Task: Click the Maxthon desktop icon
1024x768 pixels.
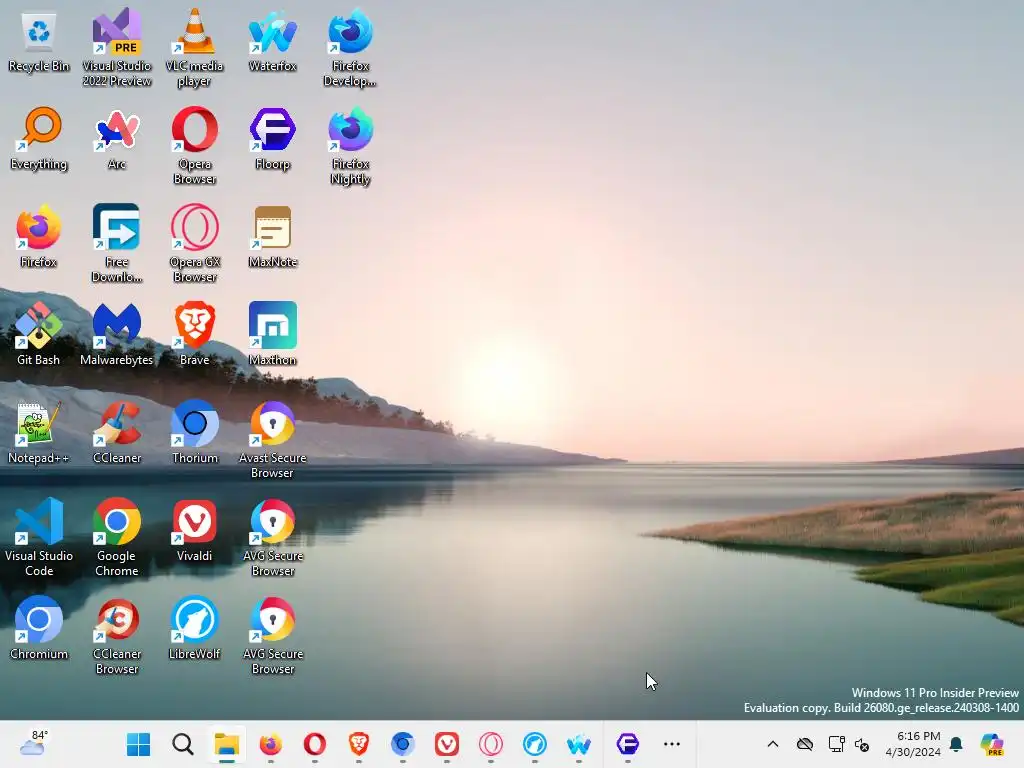Action: [x=273, y=334]
